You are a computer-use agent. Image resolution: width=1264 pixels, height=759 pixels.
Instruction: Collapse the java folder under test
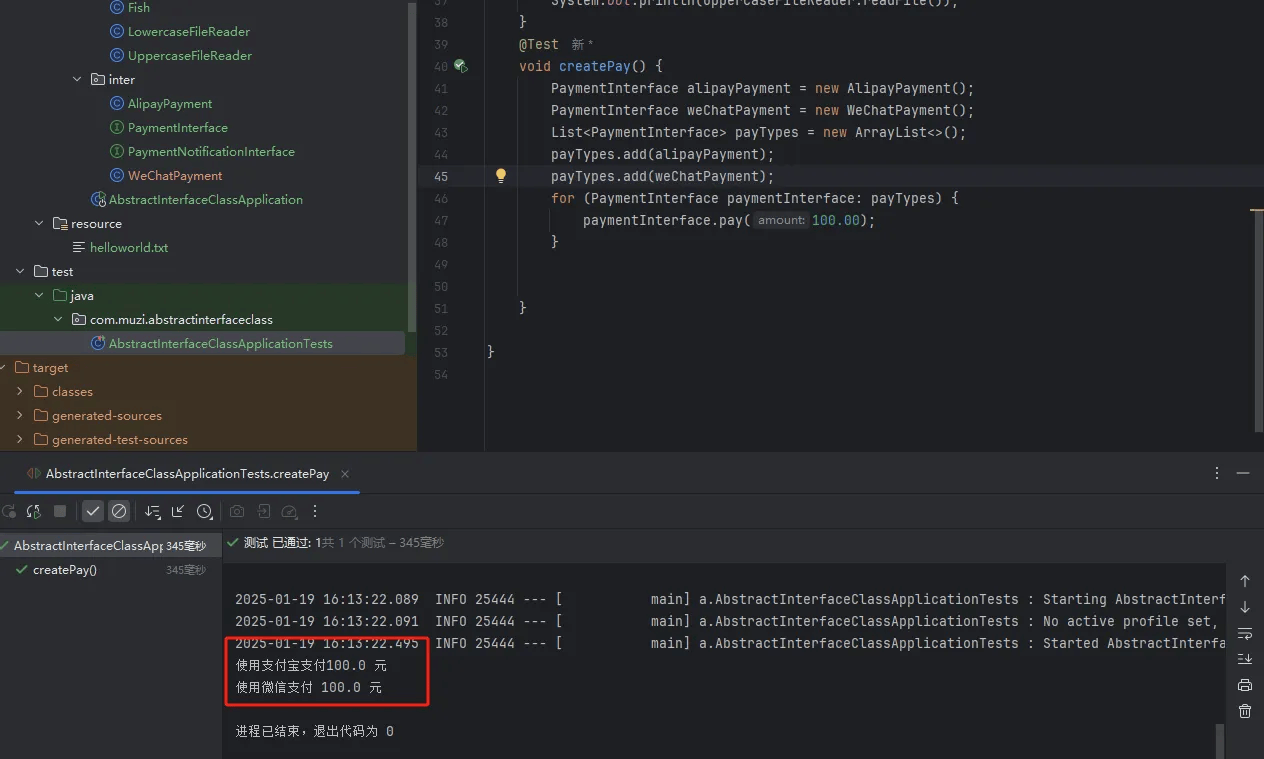coord(40,295)
